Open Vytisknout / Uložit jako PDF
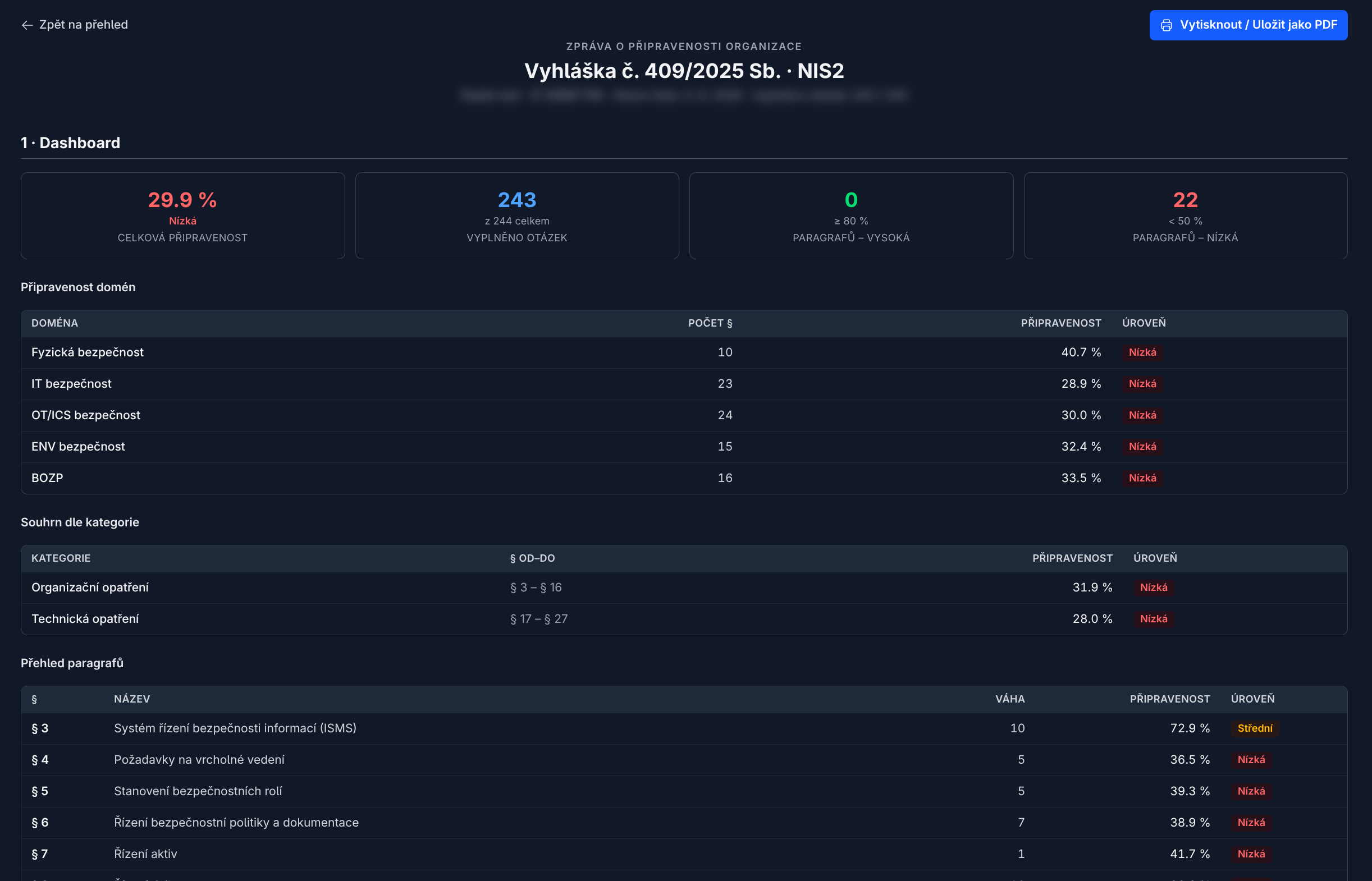1372x881 pixels. coord(1248,25)
